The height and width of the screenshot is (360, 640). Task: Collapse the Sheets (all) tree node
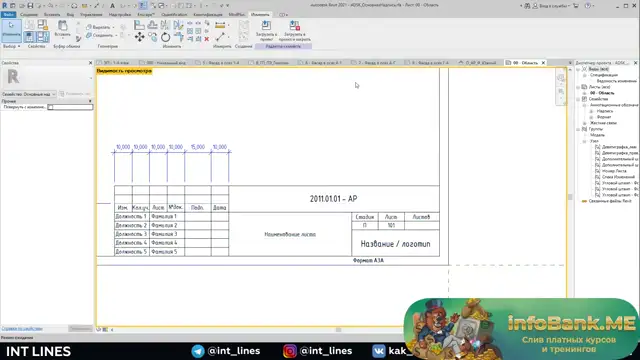coord(578,87)
